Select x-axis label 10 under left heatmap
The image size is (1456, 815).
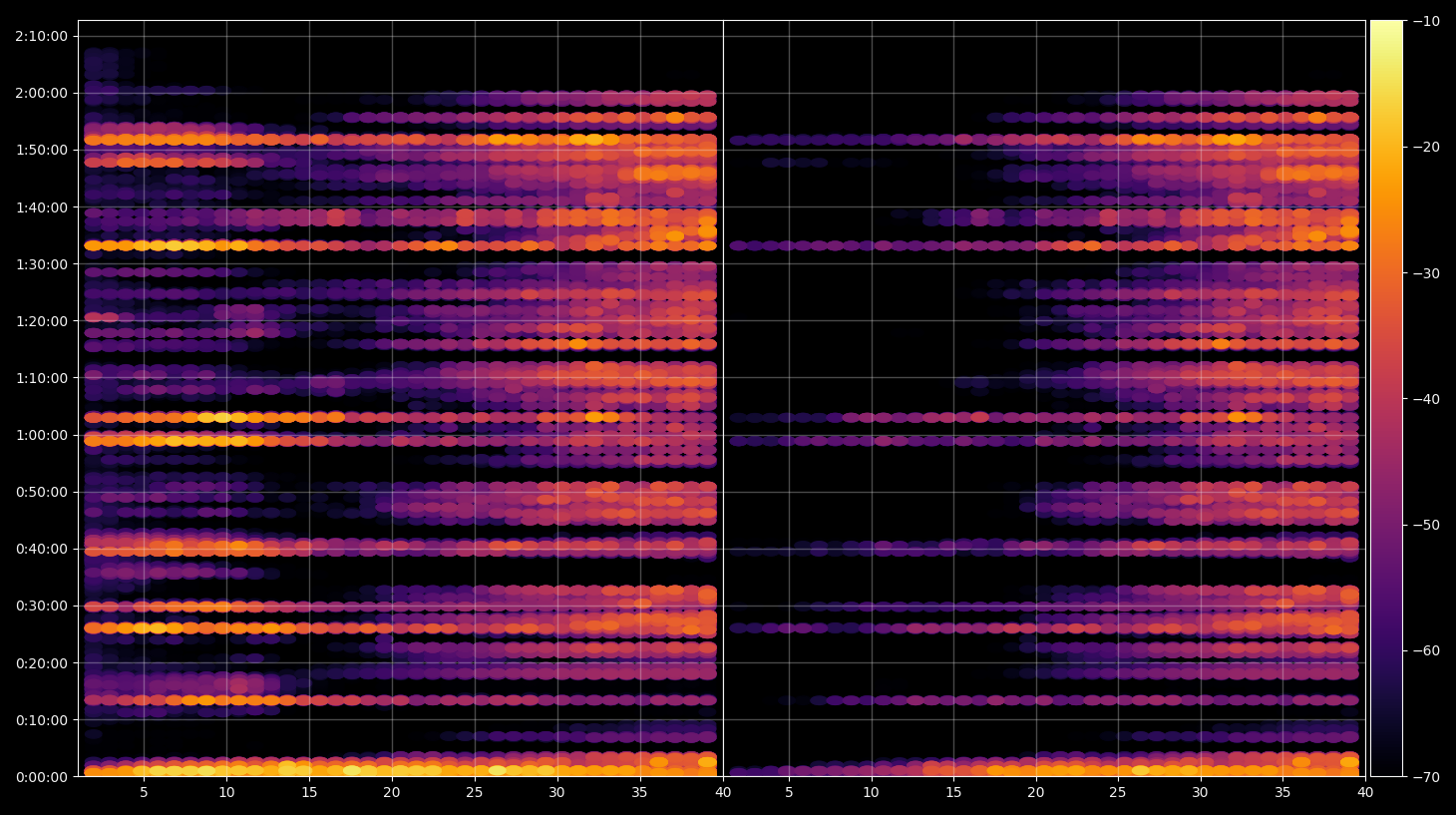click(x=226, y=793)
